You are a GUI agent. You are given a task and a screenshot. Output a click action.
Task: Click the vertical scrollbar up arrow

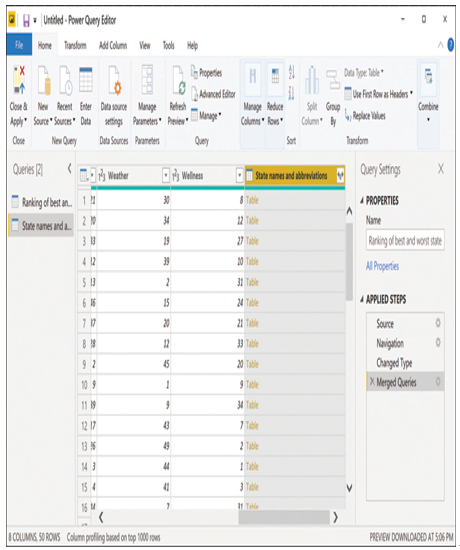pos(349,211)
